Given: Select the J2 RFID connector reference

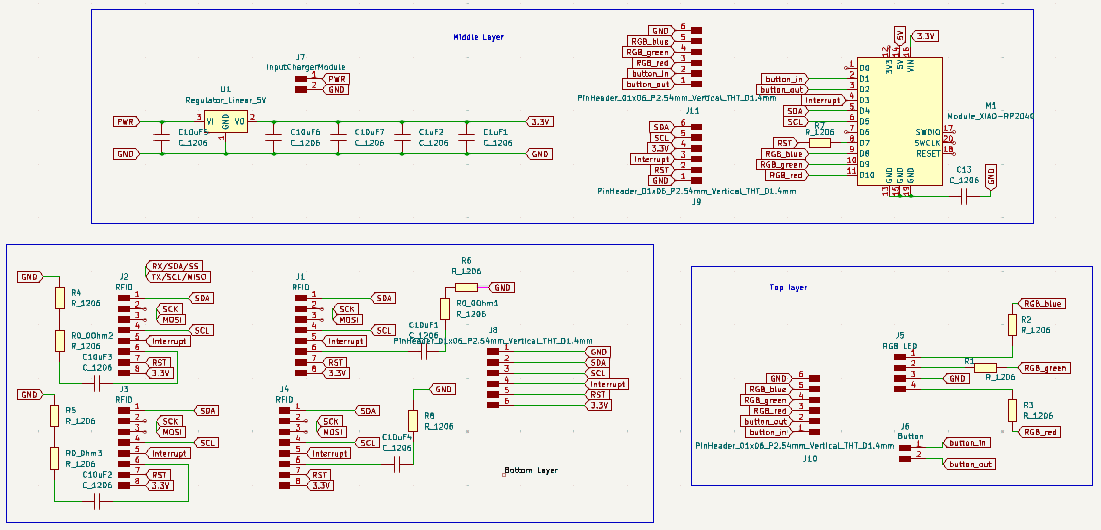Looking at the screenshot, I should click(x=124, y=276).
